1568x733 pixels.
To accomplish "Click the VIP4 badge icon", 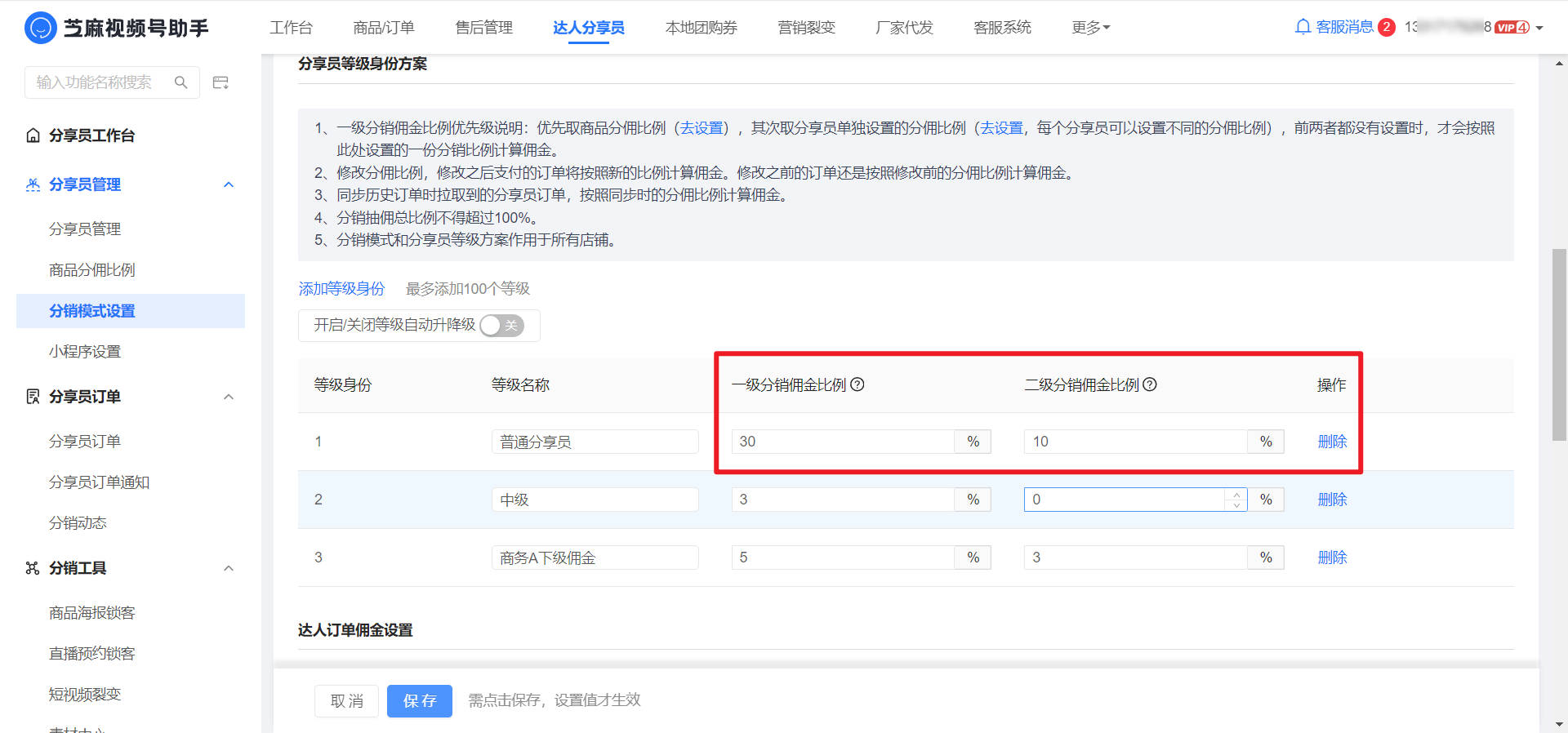I will [1512, 27].
